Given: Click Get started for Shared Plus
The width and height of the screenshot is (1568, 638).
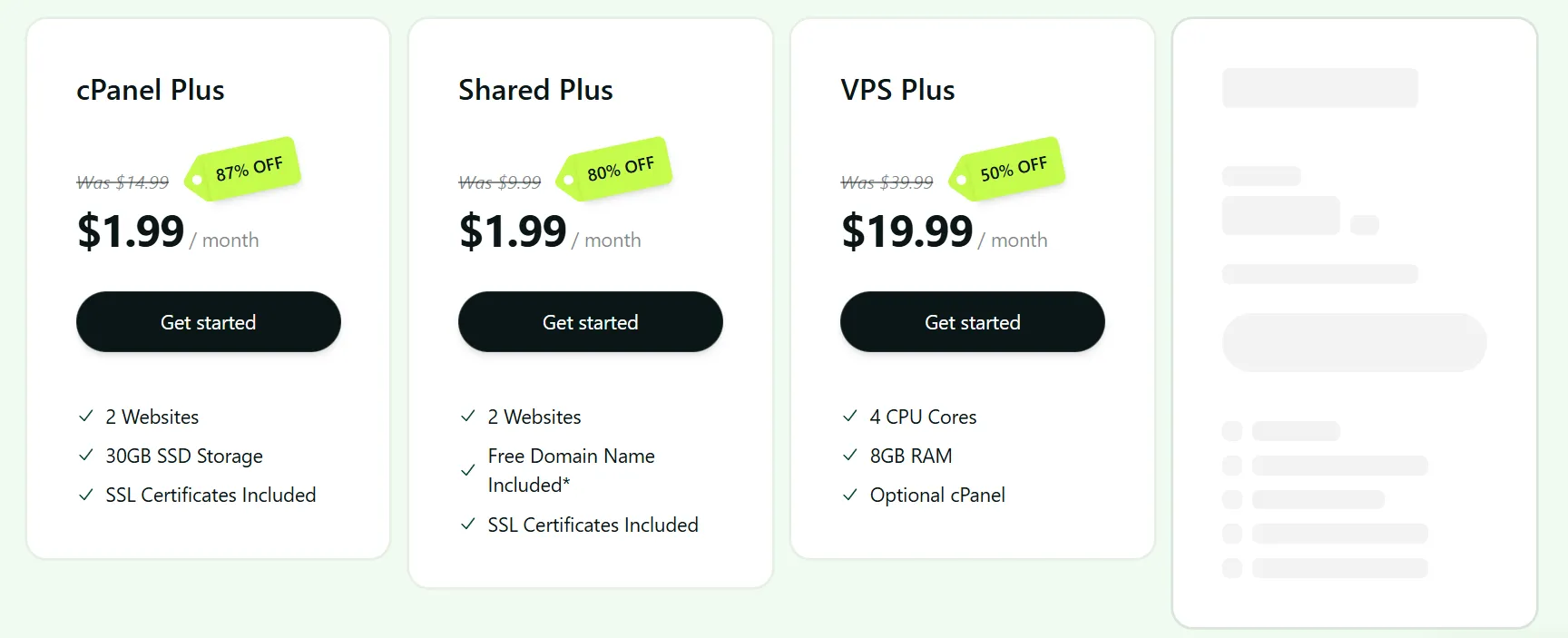Looking at the screenshot, I should coord(590,321).
